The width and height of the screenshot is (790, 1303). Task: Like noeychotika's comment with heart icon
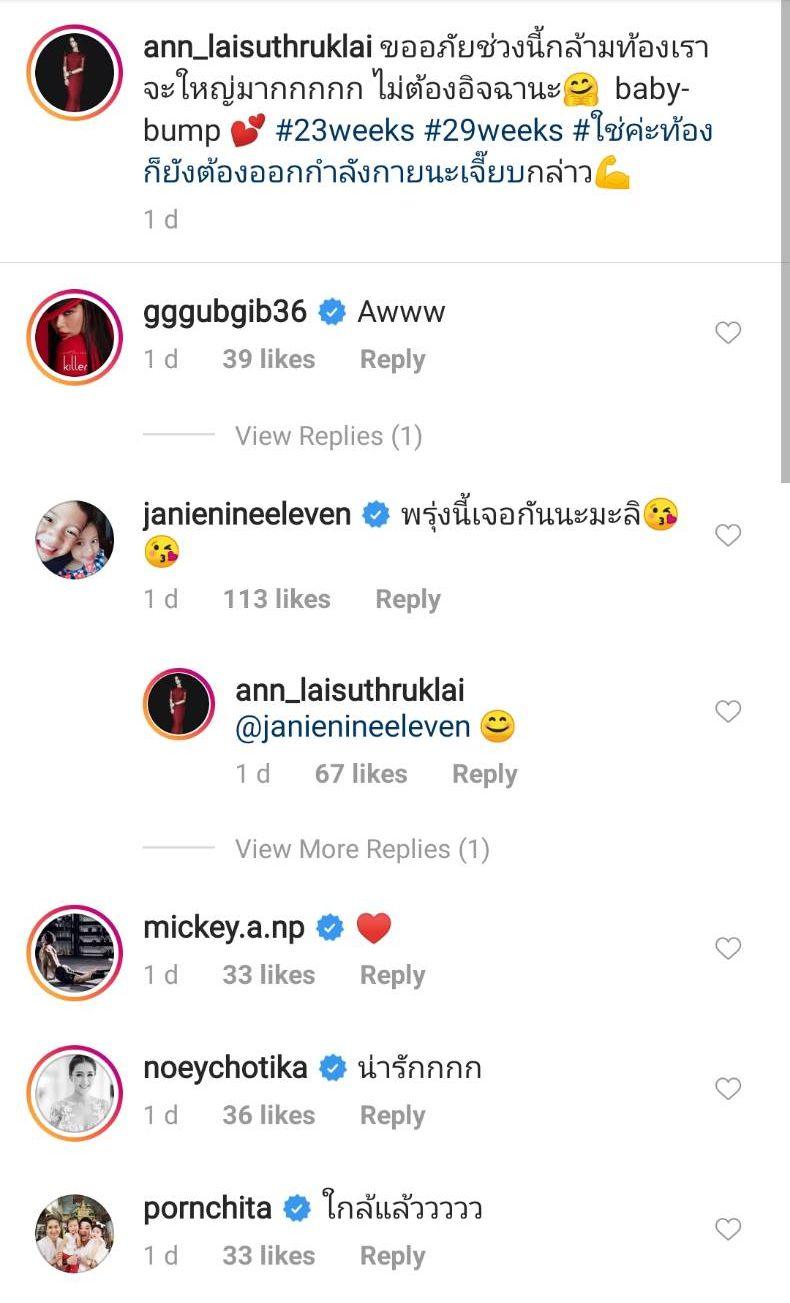click(728, 1088)
